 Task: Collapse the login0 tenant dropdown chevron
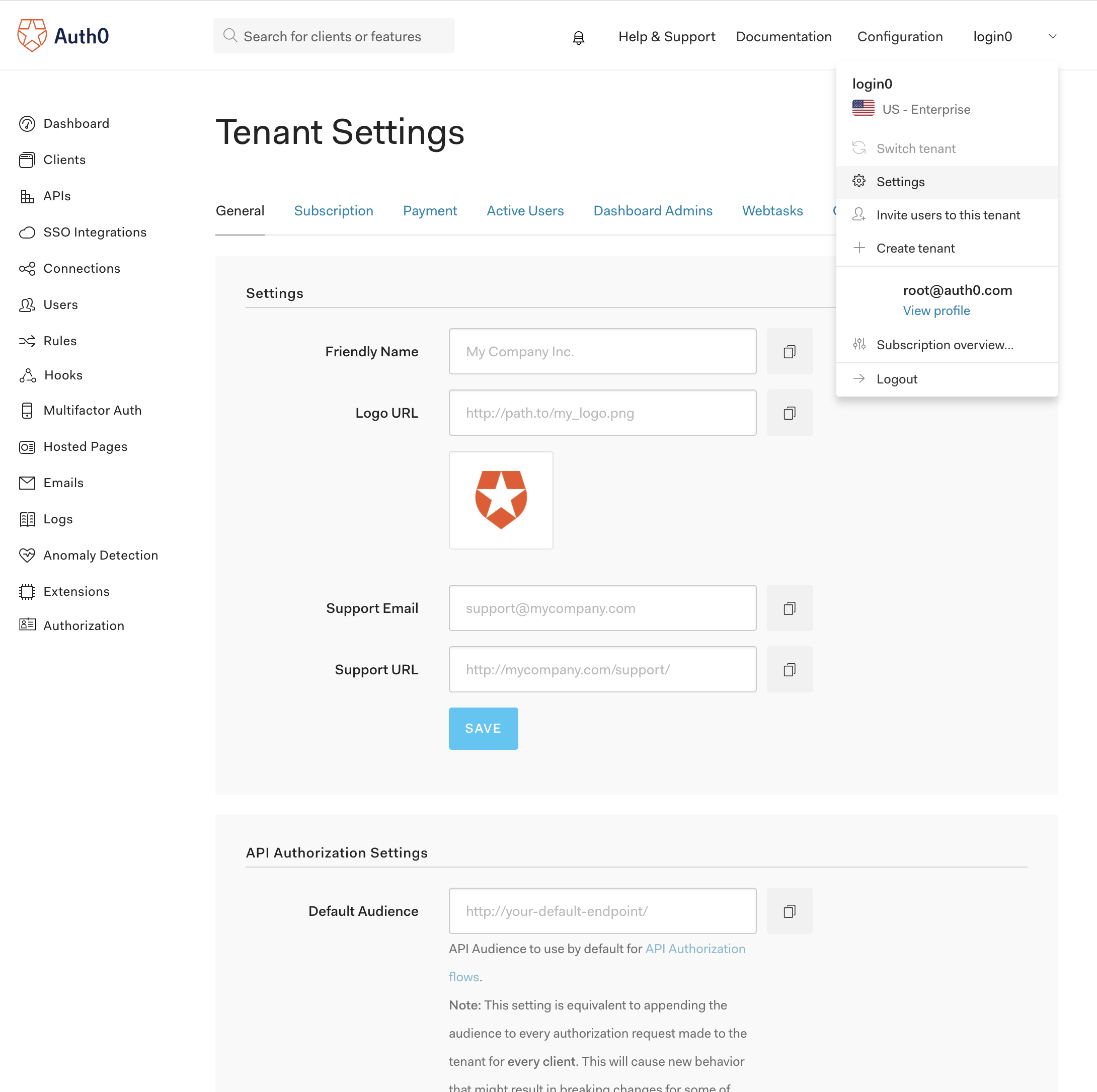[1052, 36]
